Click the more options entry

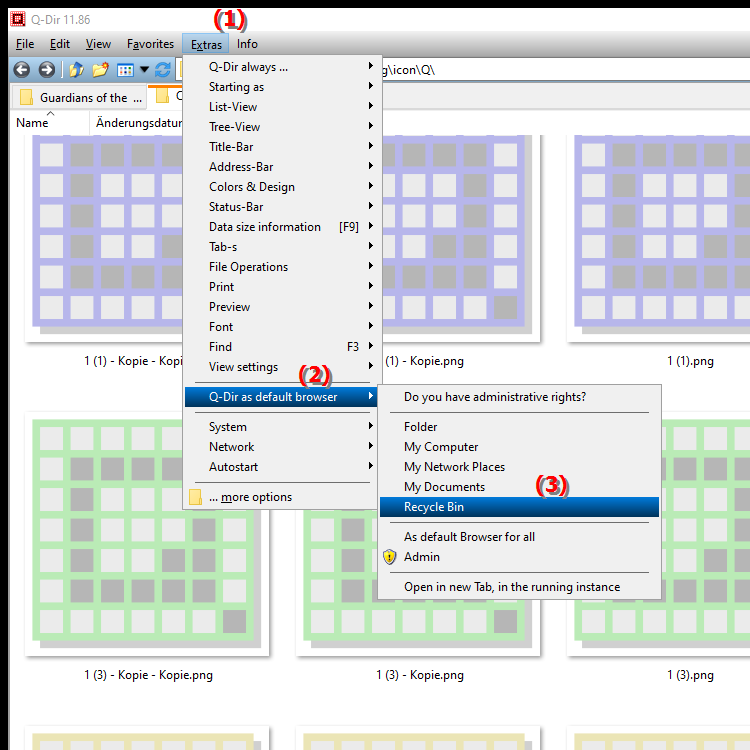point(281,497)
